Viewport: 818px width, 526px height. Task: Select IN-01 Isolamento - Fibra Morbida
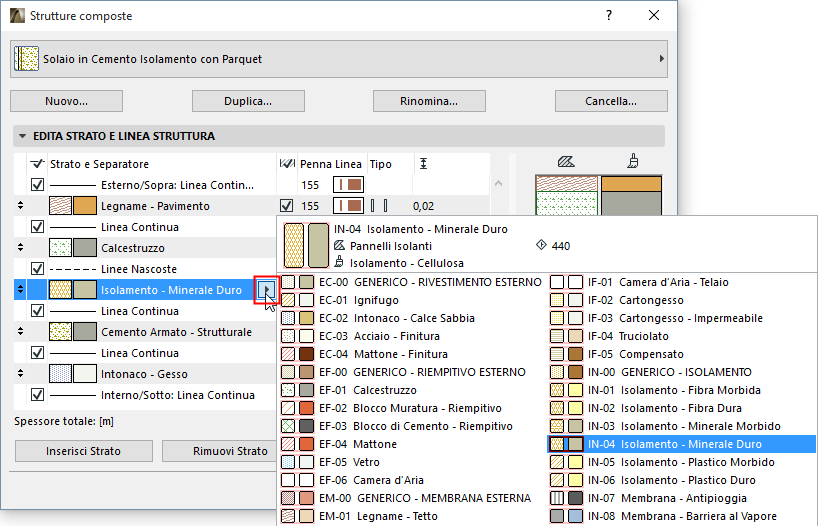click(x=681, y=390)
